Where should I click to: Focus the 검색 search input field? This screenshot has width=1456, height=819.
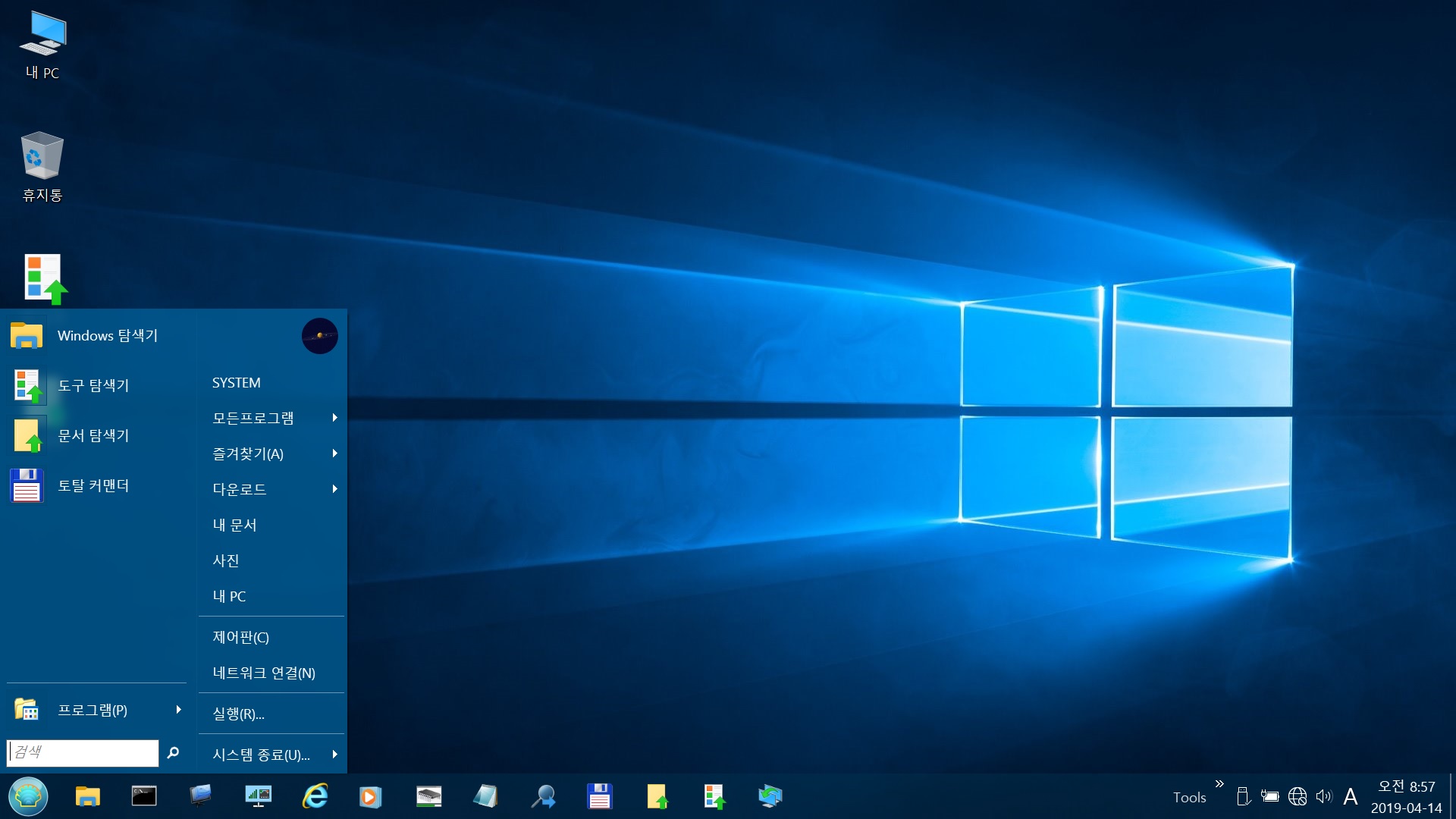83,752
